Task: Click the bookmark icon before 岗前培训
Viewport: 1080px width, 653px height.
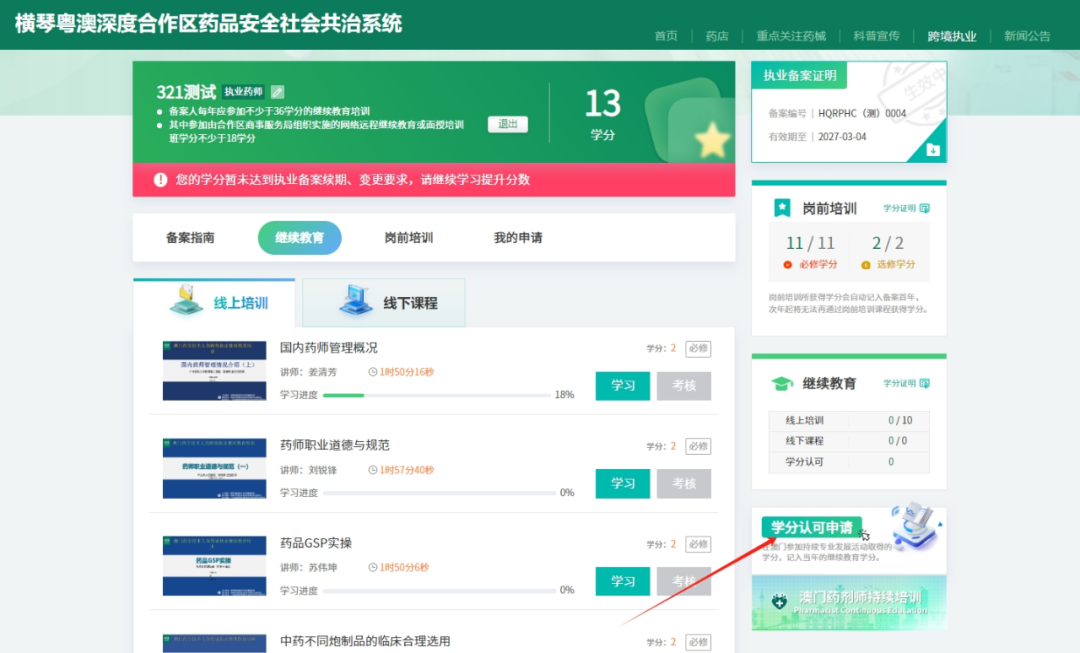Action: (782, 207)
